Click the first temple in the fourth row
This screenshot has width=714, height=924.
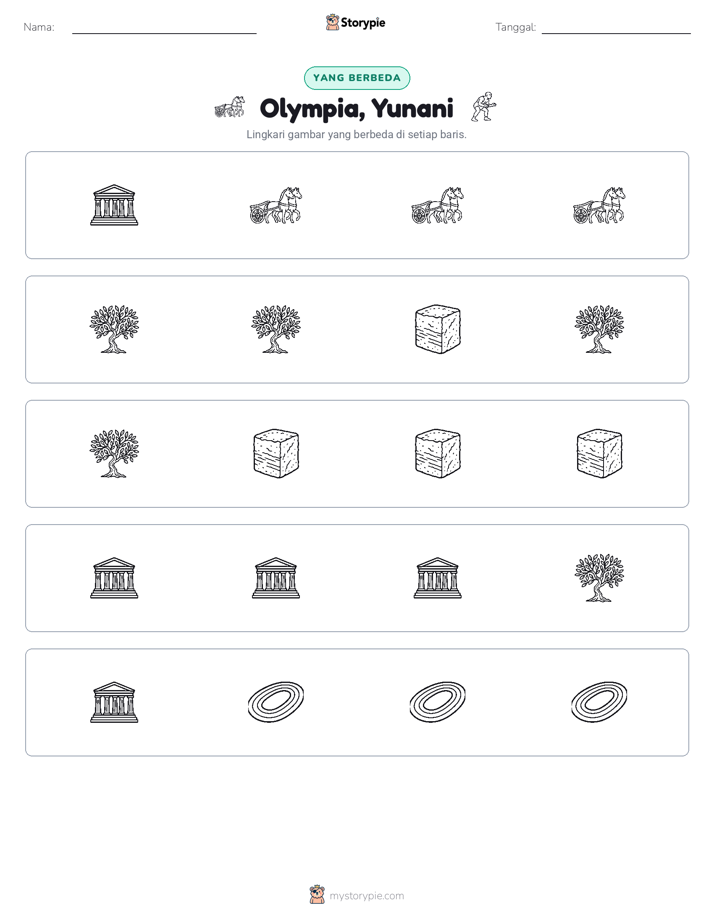click(x=114, y=578)
